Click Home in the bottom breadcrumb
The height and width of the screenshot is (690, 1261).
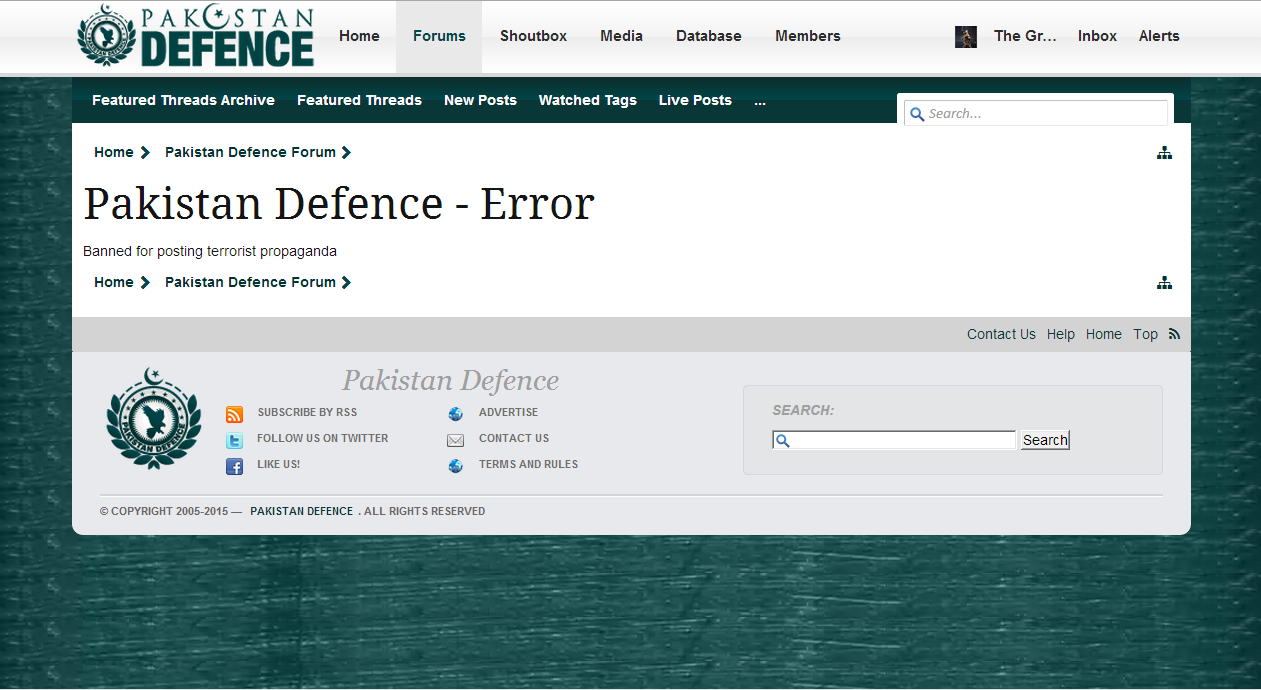pos(113,282)
